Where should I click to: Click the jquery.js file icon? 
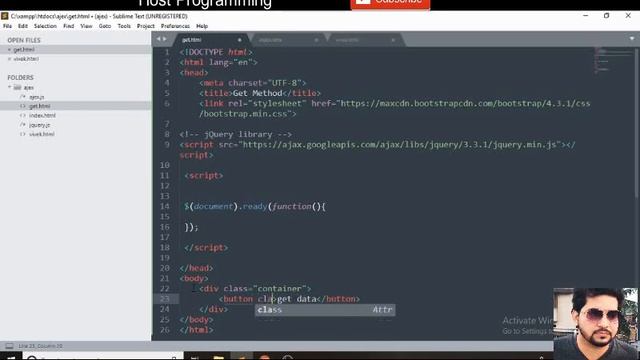click(23, 125)
